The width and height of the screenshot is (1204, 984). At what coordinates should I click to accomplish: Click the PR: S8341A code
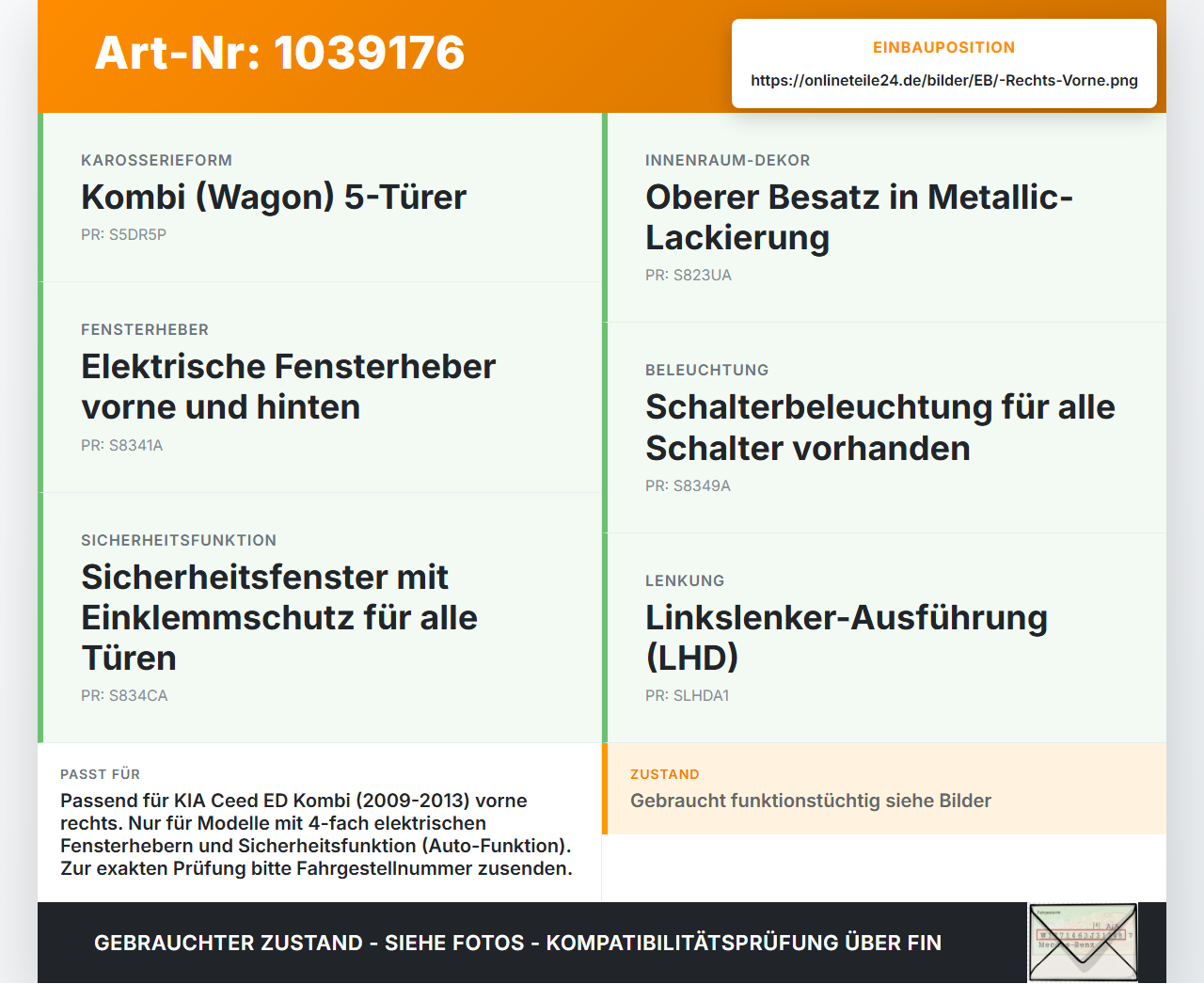[x=122, y=446]
